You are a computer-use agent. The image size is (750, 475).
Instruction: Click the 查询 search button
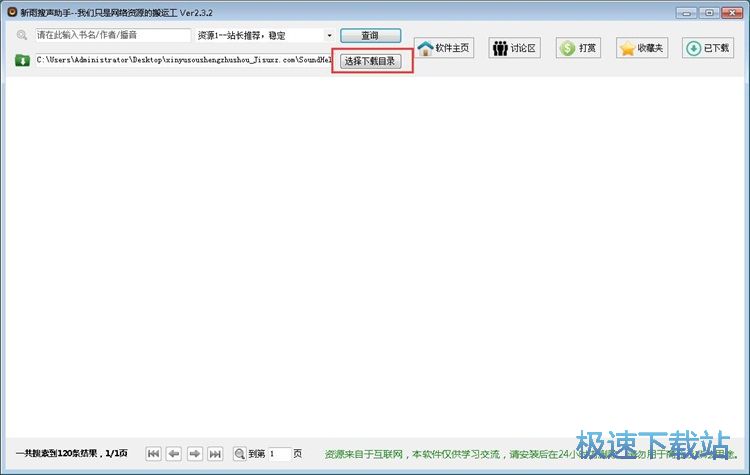pyautogui.click(x=370, y=35)
